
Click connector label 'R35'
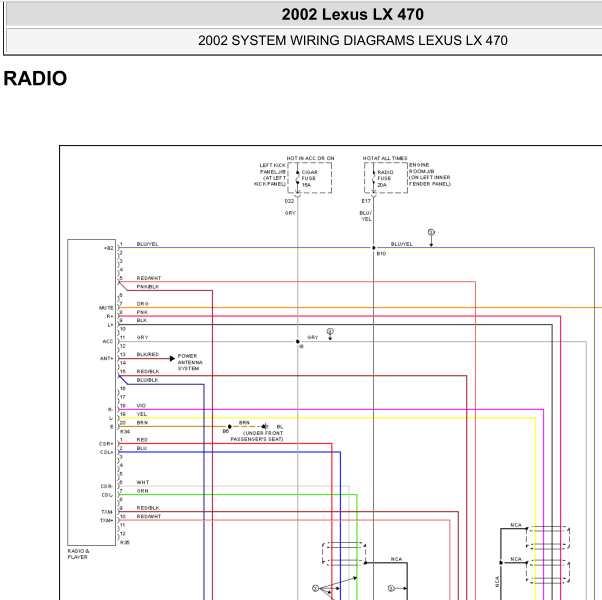coord(125,543)
